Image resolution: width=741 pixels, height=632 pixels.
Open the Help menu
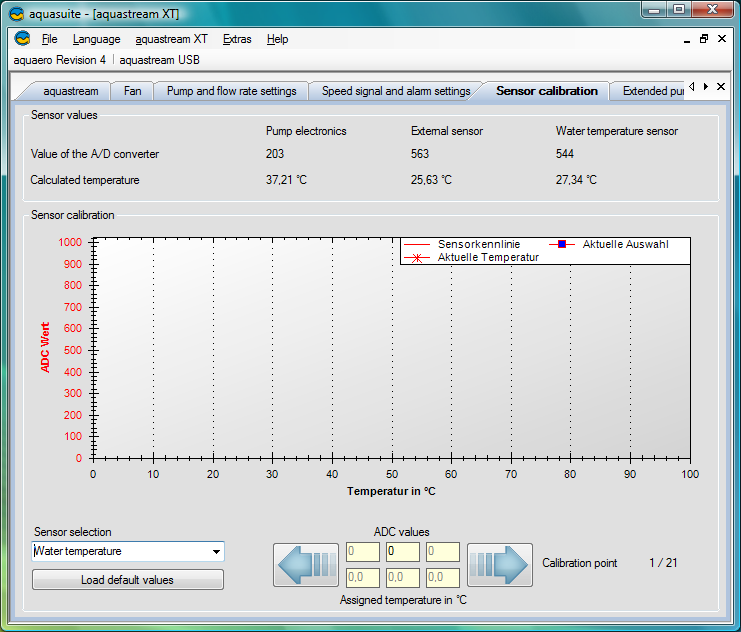[277, 39]
